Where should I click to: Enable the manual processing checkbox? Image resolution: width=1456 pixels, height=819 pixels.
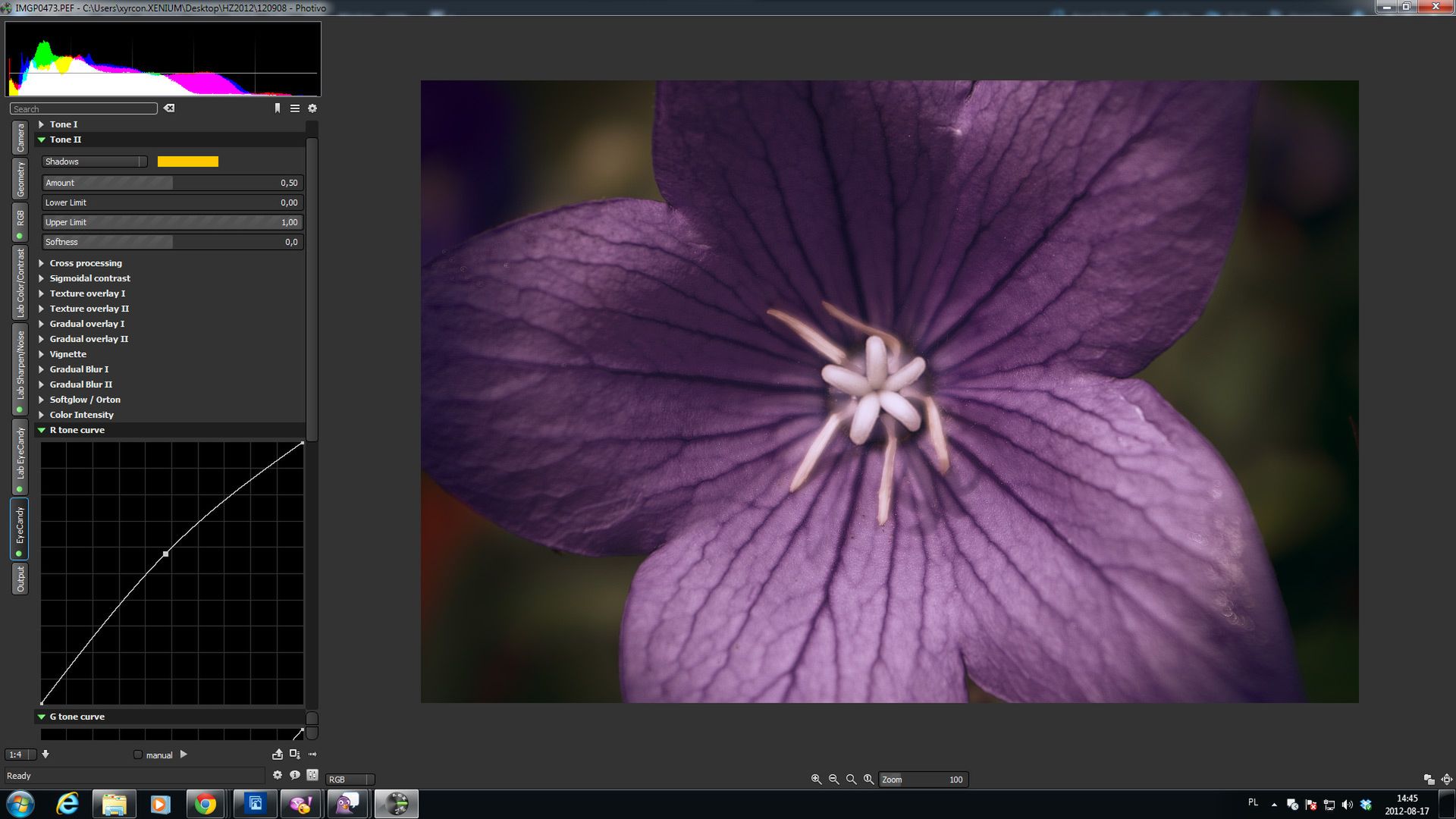click(x=138, y=755)
